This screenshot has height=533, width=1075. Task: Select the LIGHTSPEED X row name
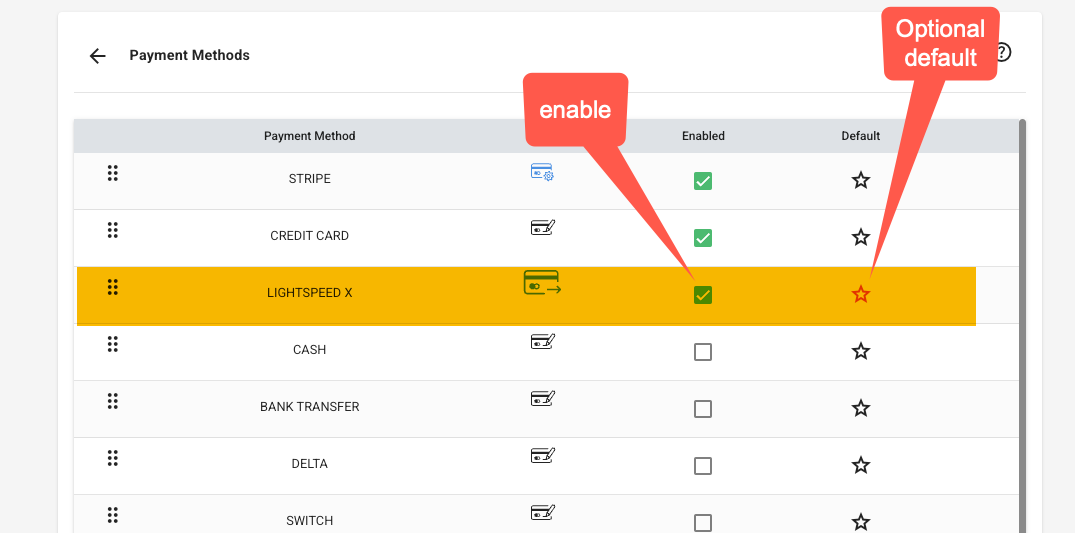coord(310,292)
